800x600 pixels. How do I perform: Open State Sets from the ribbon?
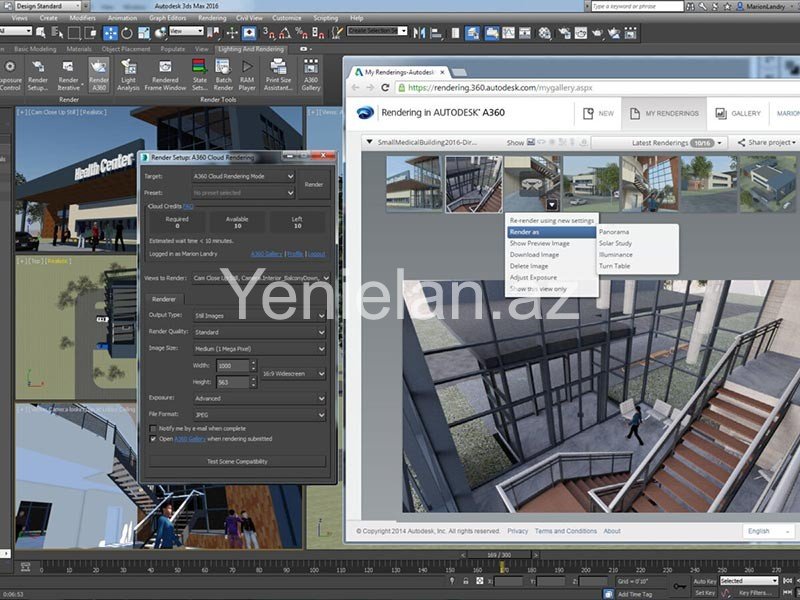199,74
